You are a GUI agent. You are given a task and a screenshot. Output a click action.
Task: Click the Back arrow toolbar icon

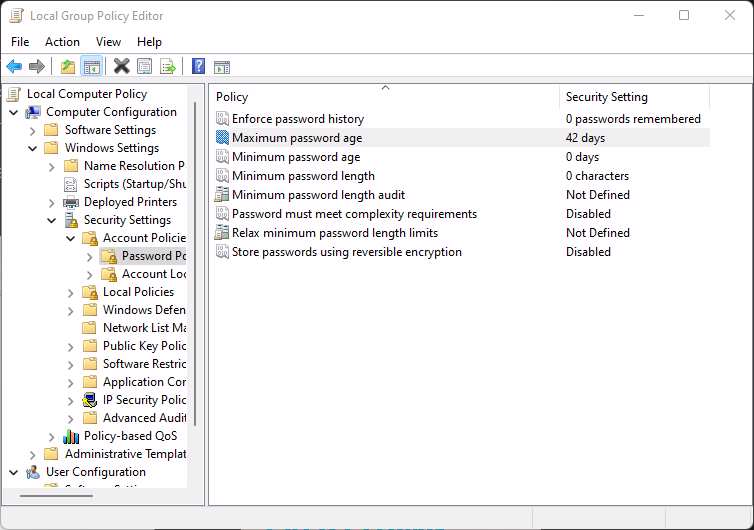coord(14,67)
